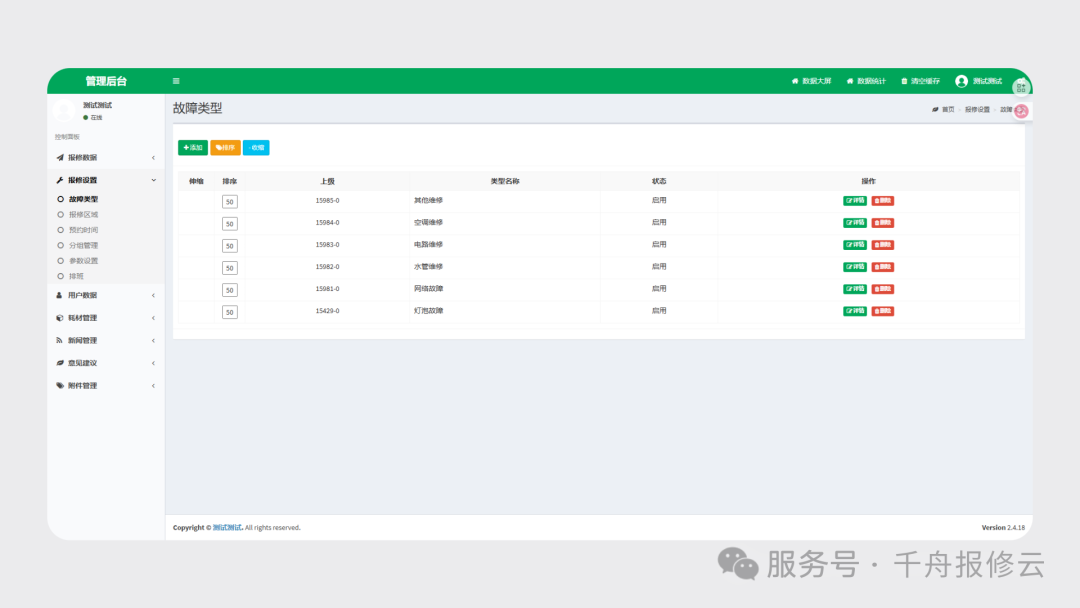Click the wrench icon beside 报修设置
This screenshot has height=608, width=1080.
click(60, 180)
